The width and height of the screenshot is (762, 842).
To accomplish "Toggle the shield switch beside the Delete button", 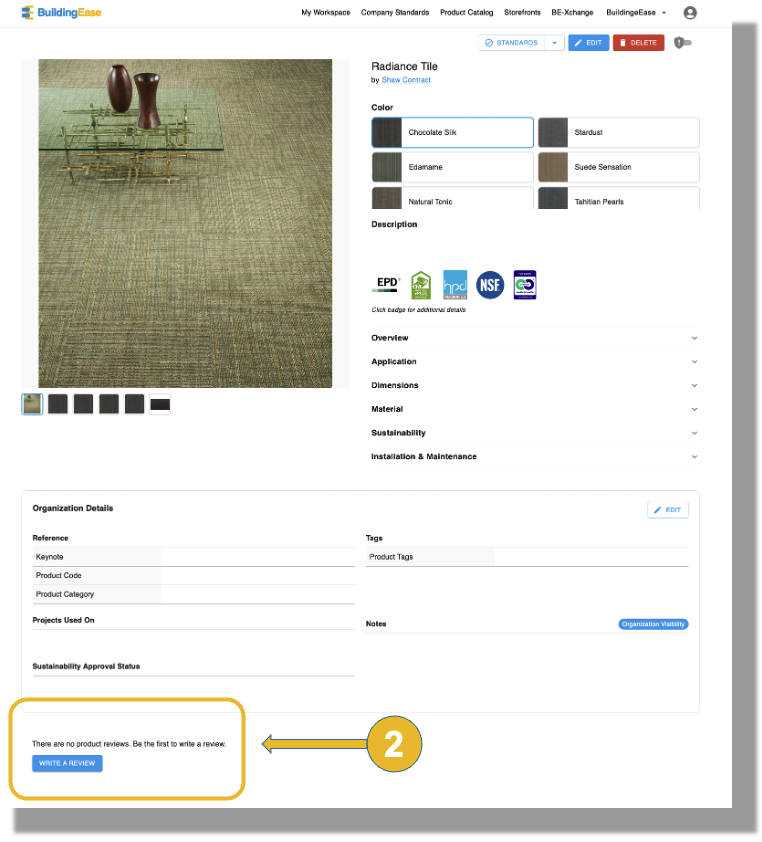I will pyautogui.click(x=684, y=43).
